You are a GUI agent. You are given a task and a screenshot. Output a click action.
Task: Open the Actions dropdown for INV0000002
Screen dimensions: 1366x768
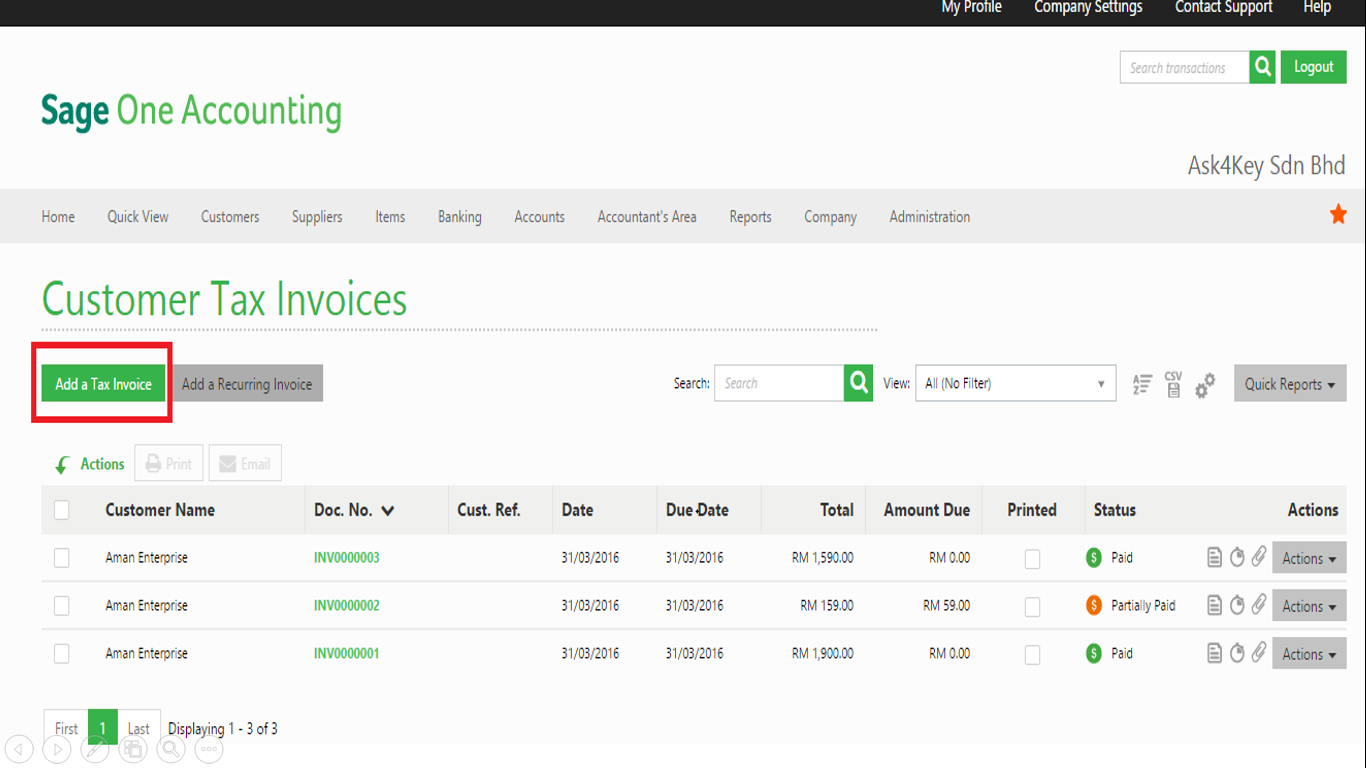[x=1309, y=606]
